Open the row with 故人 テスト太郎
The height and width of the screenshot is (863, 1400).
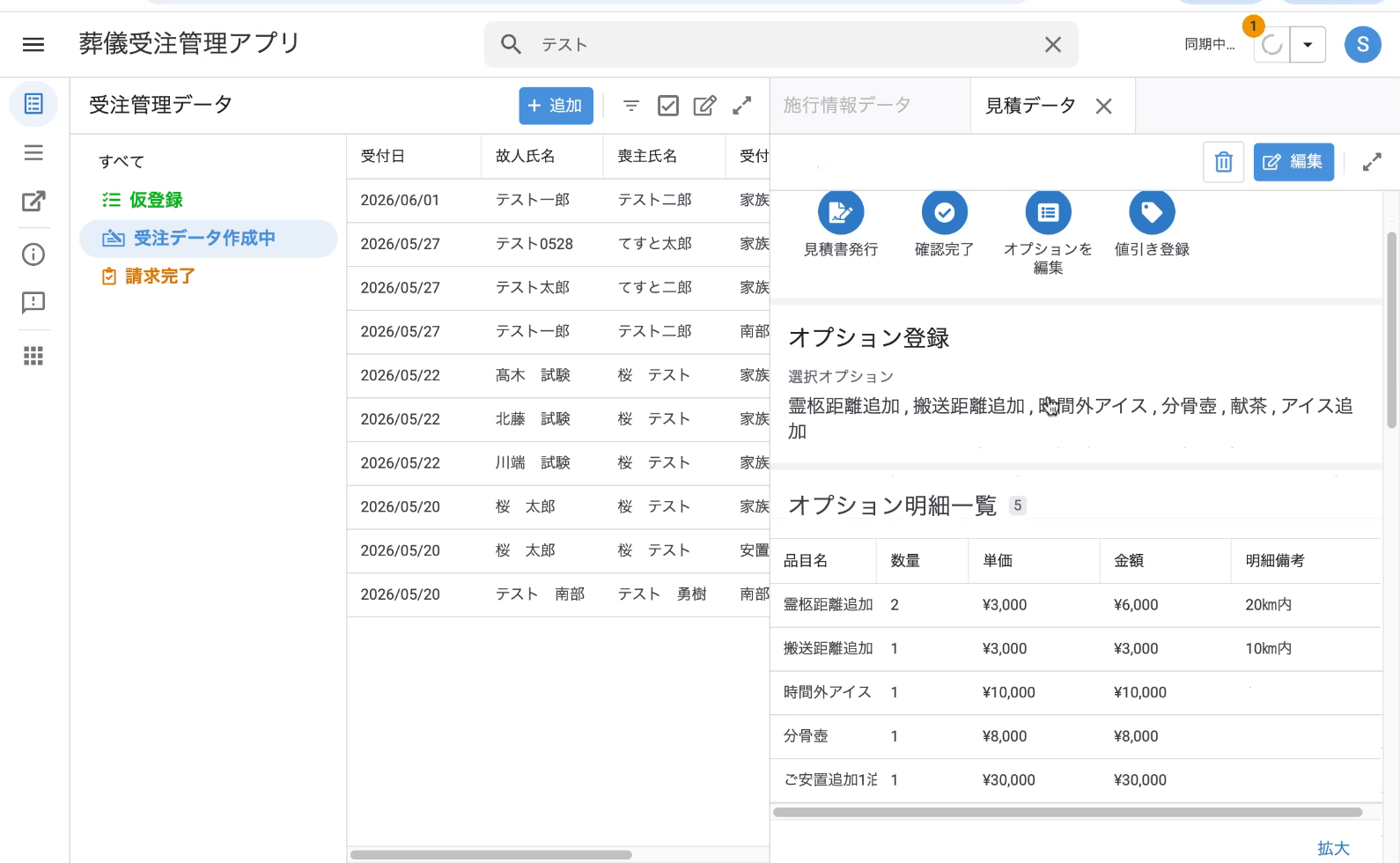coord(558,288)
